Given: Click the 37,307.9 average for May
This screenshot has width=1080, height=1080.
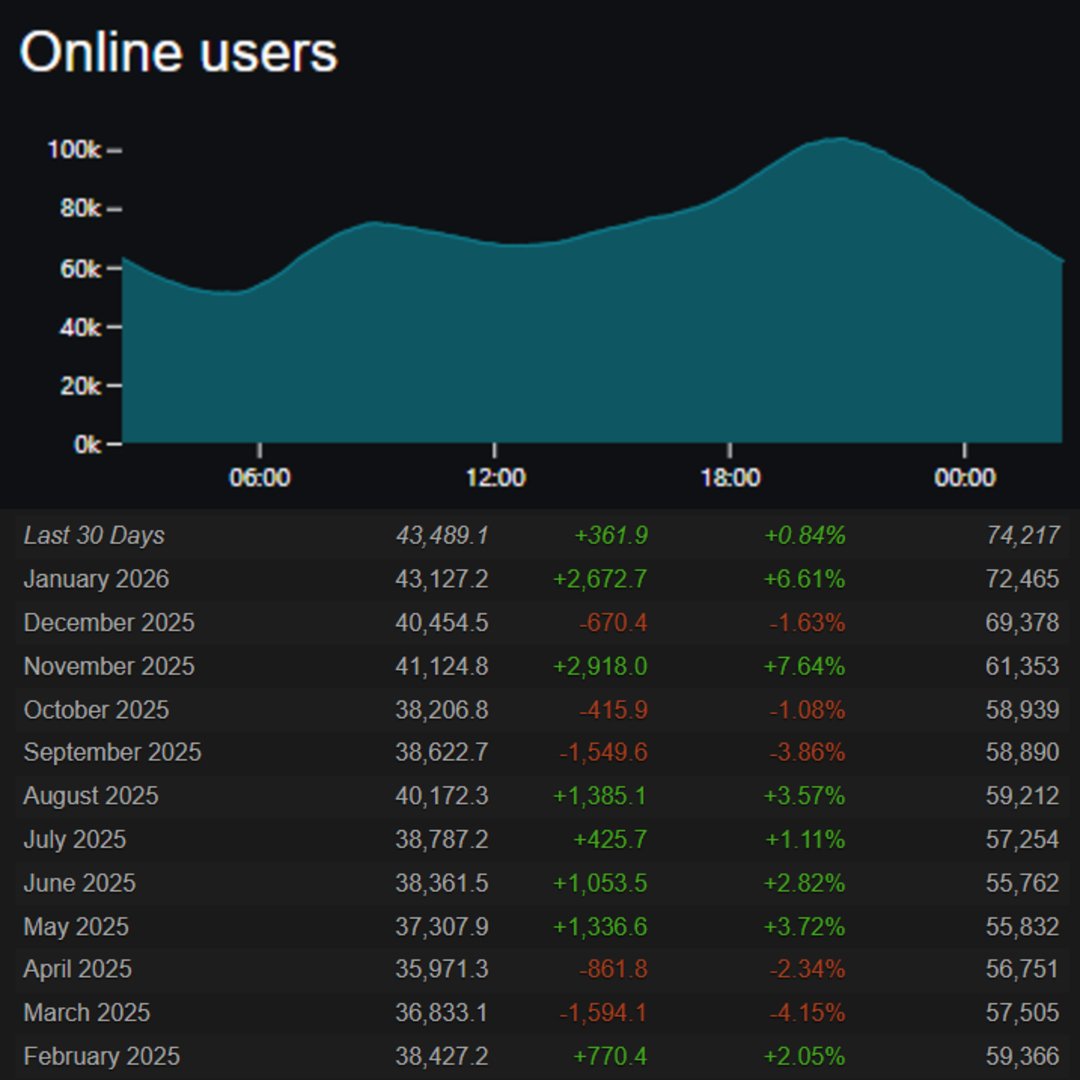Looking at the screenshot, I should [441, 926].
